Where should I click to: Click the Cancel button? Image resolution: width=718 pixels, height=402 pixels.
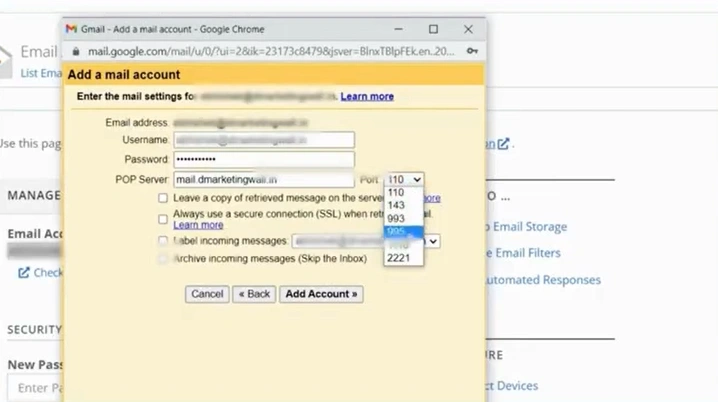207,294
